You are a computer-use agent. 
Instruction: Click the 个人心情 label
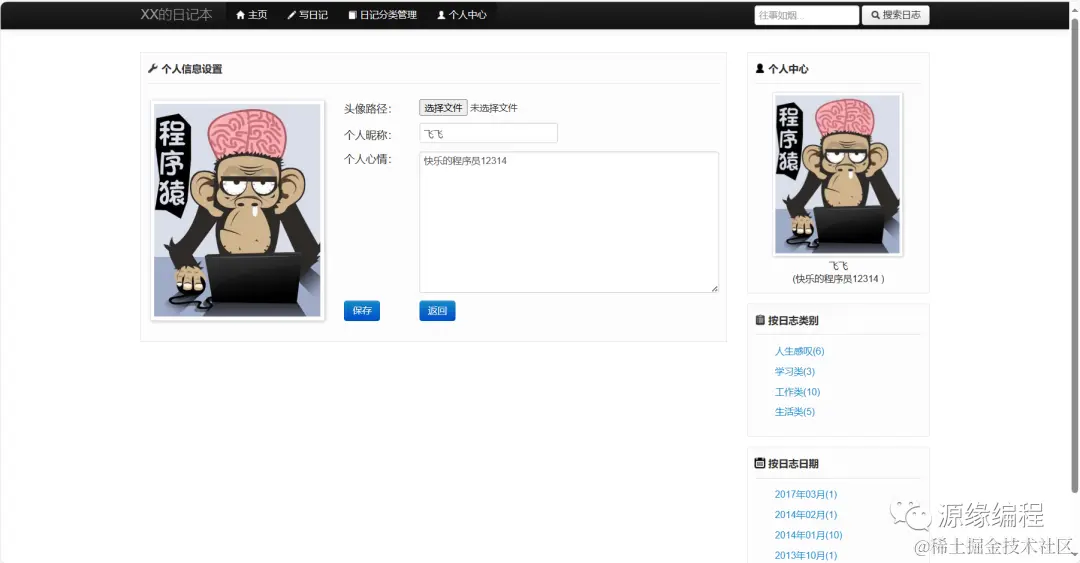click(368, 159)
